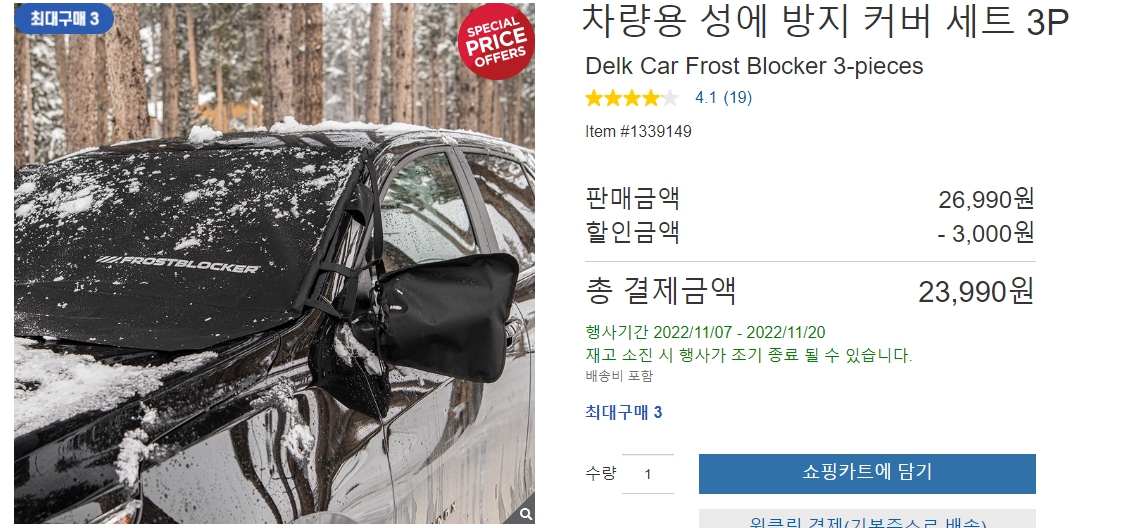The image size is (1140, 528).
Task: Open the 4.1 (19) reviews link
Action: (x=723, y=97)
